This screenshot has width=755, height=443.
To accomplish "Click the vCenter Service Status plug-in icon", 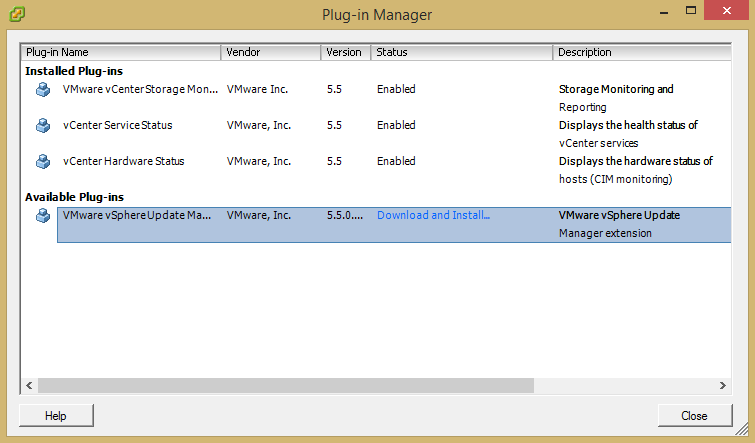I will pyautogui.click(x=43, y=126).
